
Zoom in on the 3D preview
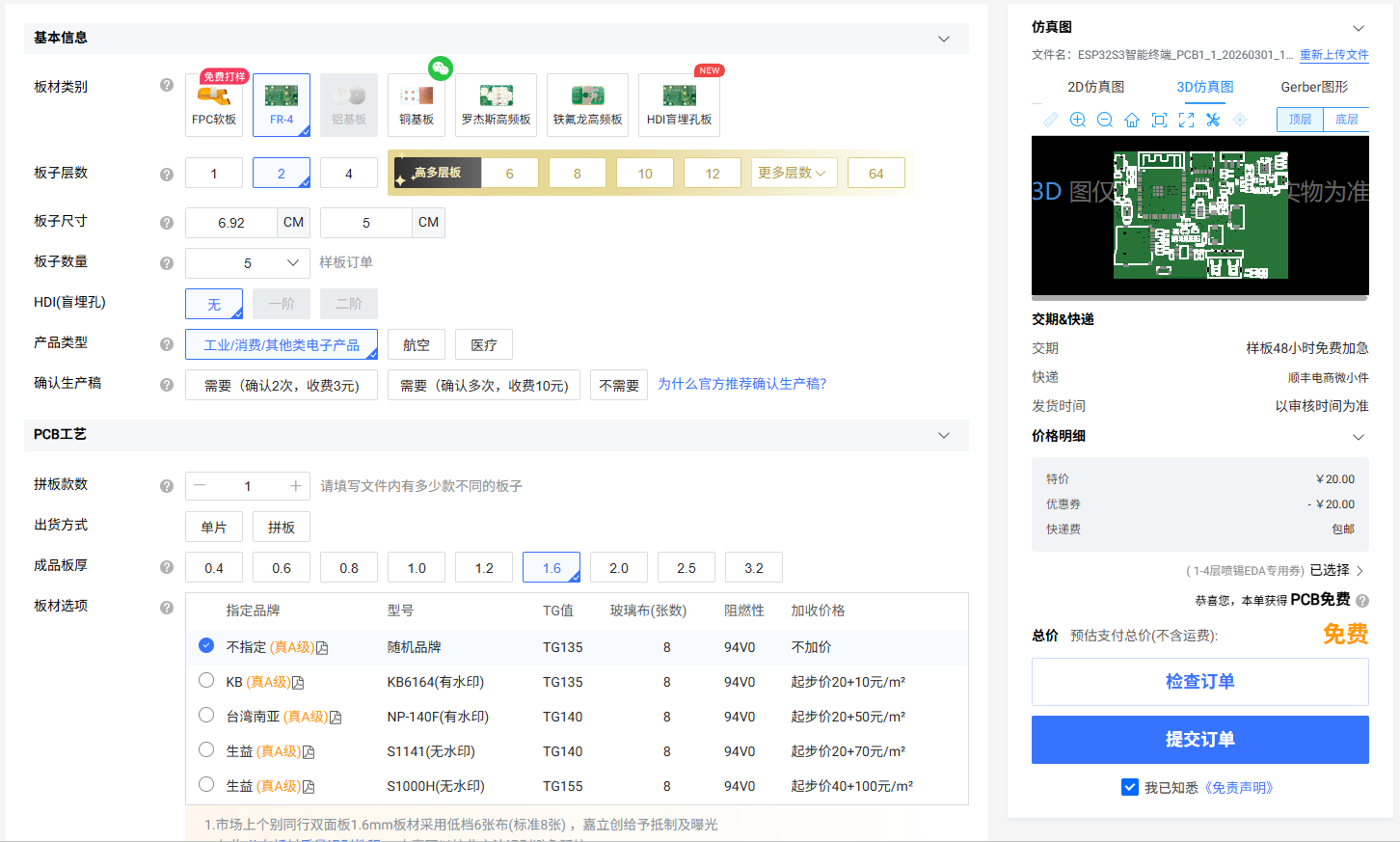(1078, 120)
